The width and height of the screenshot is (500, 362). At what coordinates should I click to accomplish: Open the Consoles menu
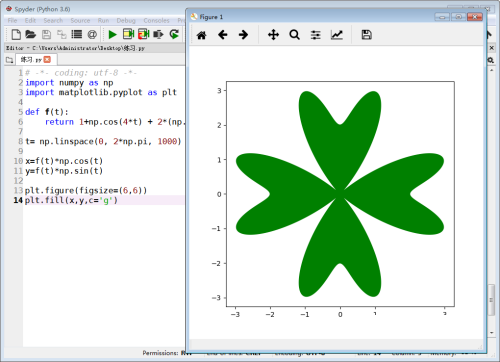(x=156, y=21)
